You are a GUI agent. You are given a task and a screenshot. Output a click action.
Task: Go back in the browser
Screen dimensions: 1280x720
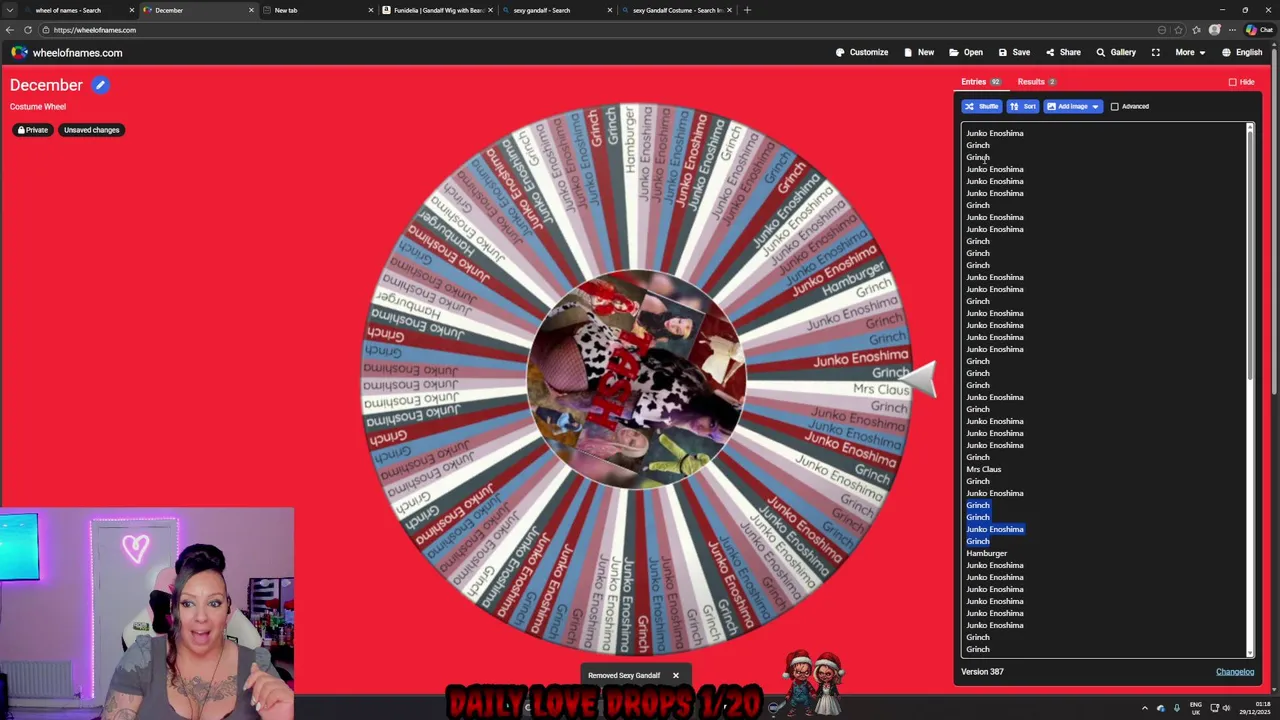[10, 30]
